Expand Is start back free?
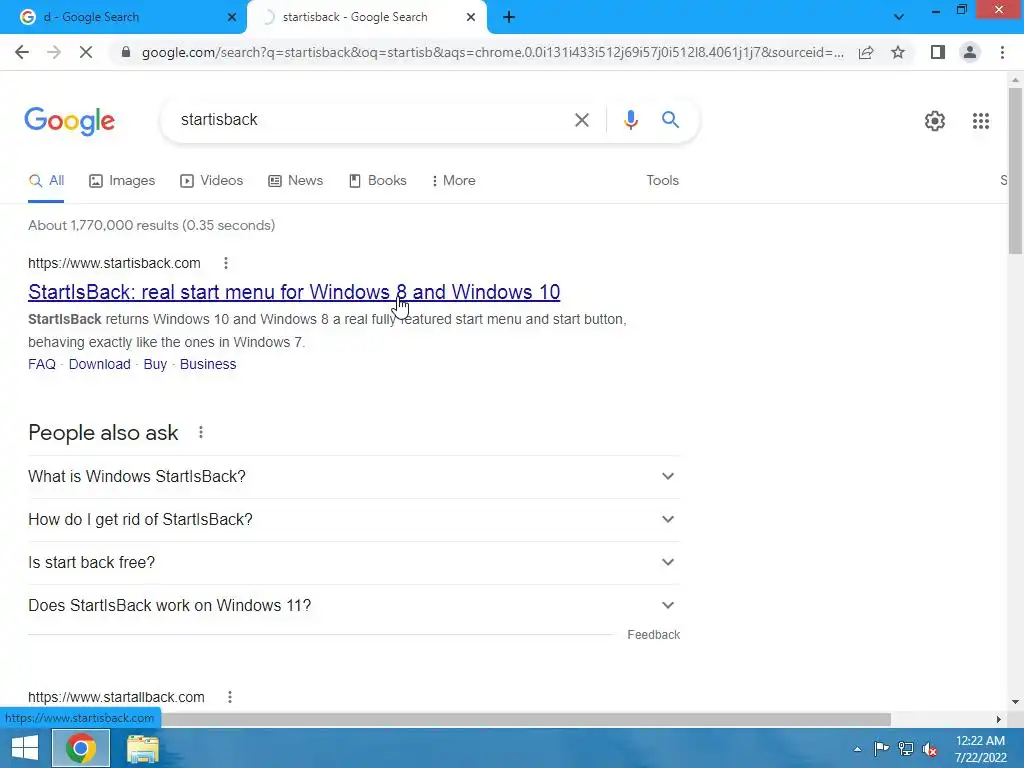 pos(354,562)
